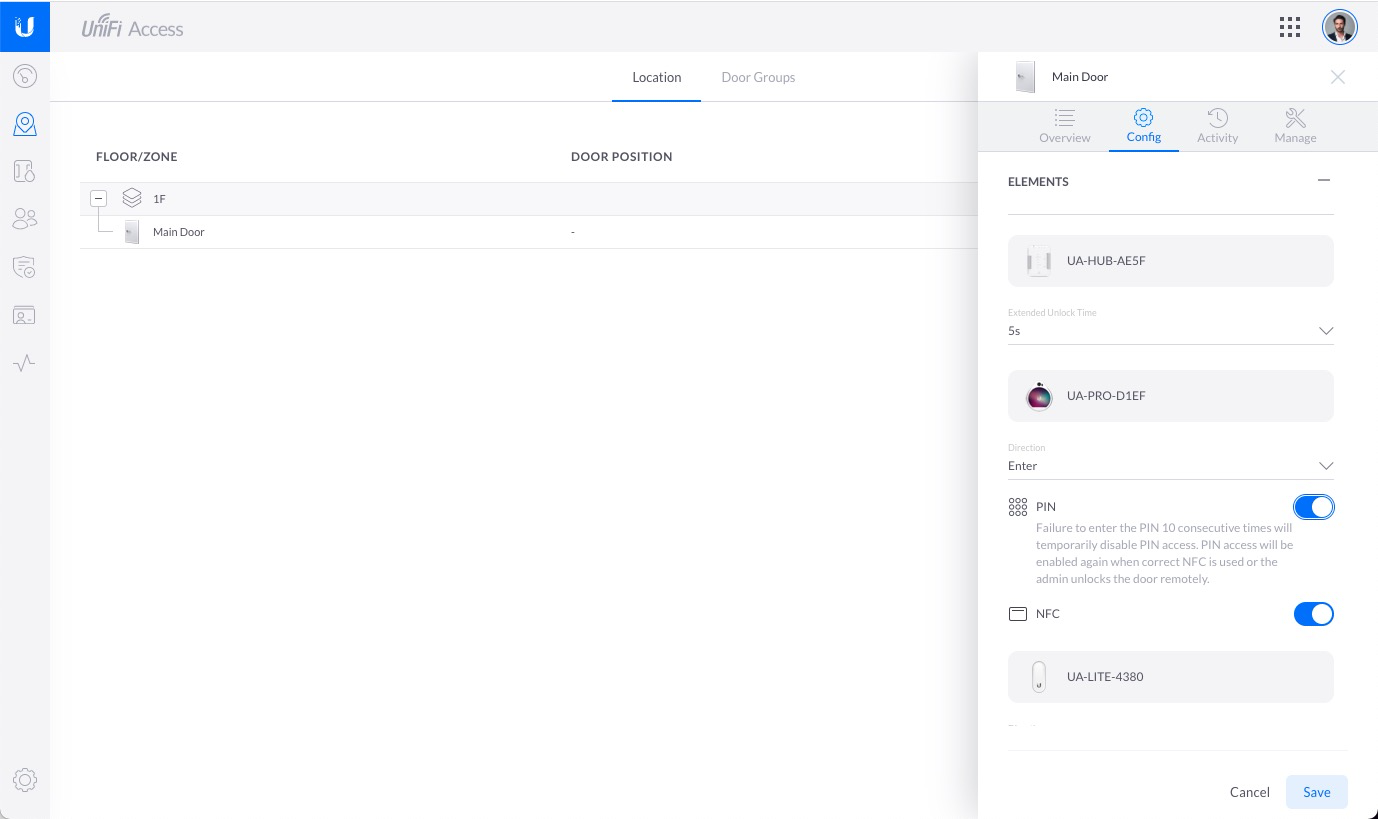This screenshot has width=1378, height=819.
Task: Open the Manage tab
Action: pyautogui.click(x=1295, y=127)
